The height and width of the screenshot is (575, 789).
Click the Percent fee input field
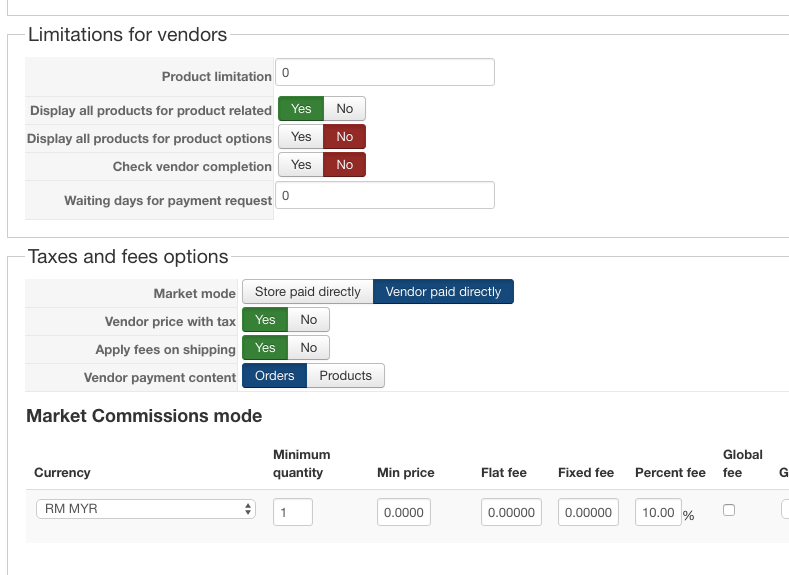(x=657, y=513)
